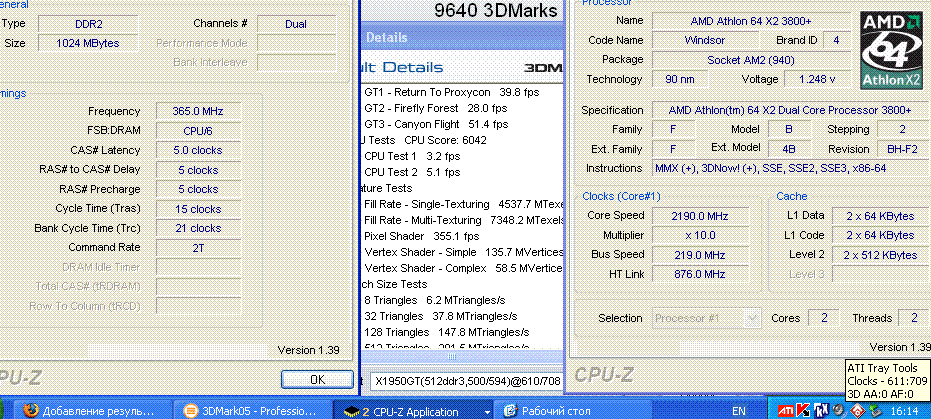The height and width of the screenshot is (419, 931).
Task: Click the 219.0 MHz bus speed field
Action: pyautogui.click(x=700, y=255)
